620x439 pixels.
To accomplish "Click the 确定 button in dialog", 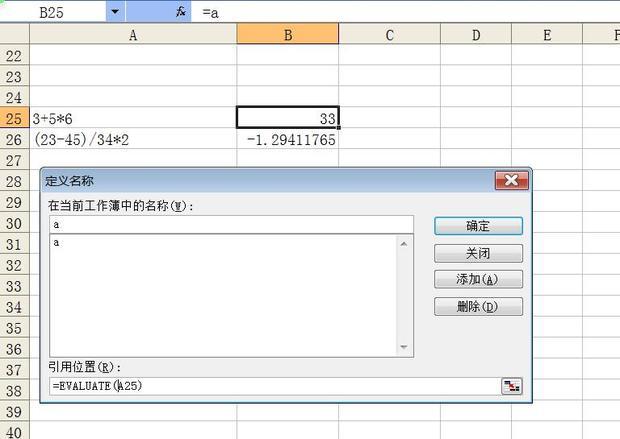I will pyautogui.click(x=478, y=226).
